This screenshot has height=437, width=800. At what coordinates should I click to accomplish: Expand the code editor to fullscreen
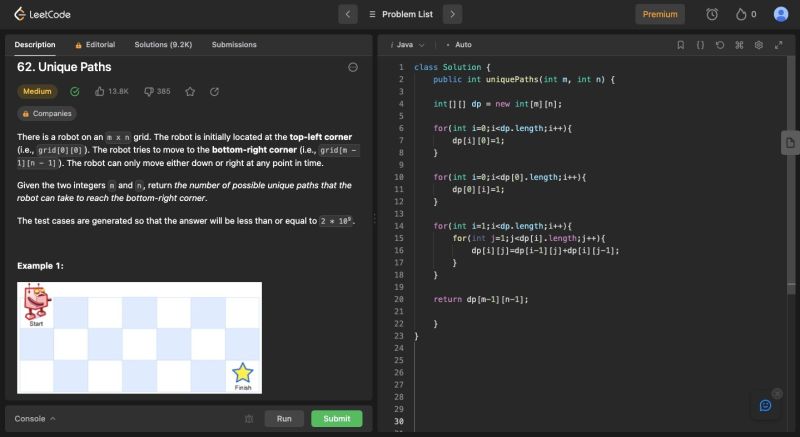[x=778, y=45]
